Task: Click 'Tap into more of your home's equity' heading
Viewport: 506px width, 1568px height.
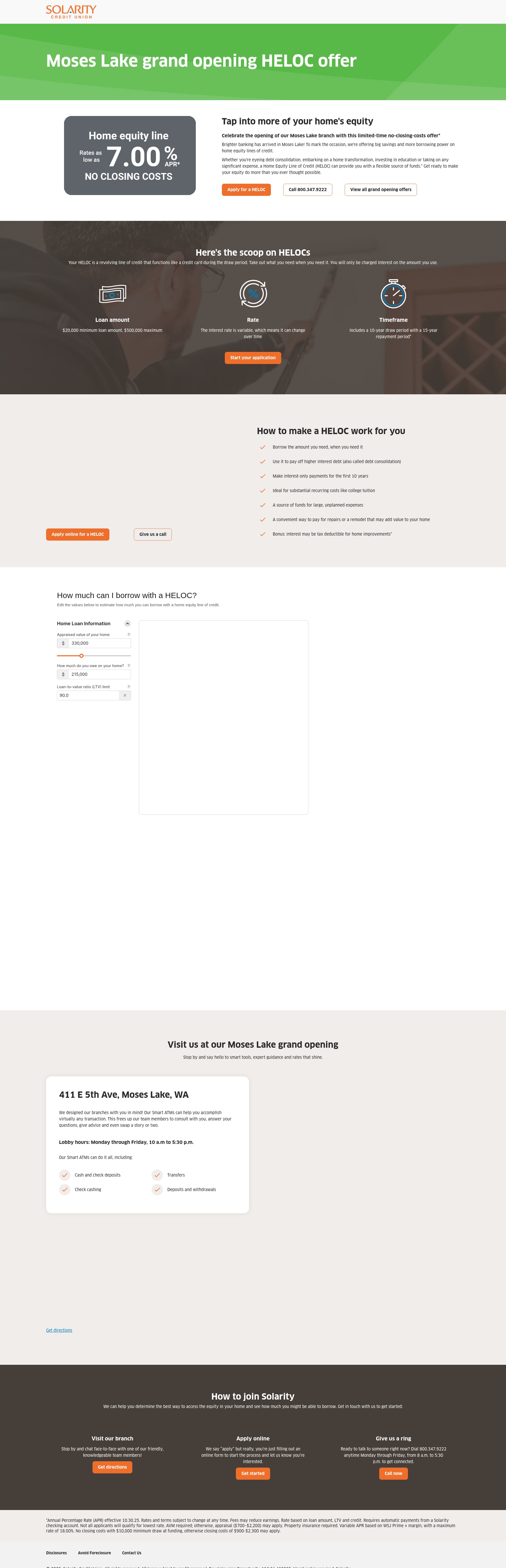Action: point(297,121)
